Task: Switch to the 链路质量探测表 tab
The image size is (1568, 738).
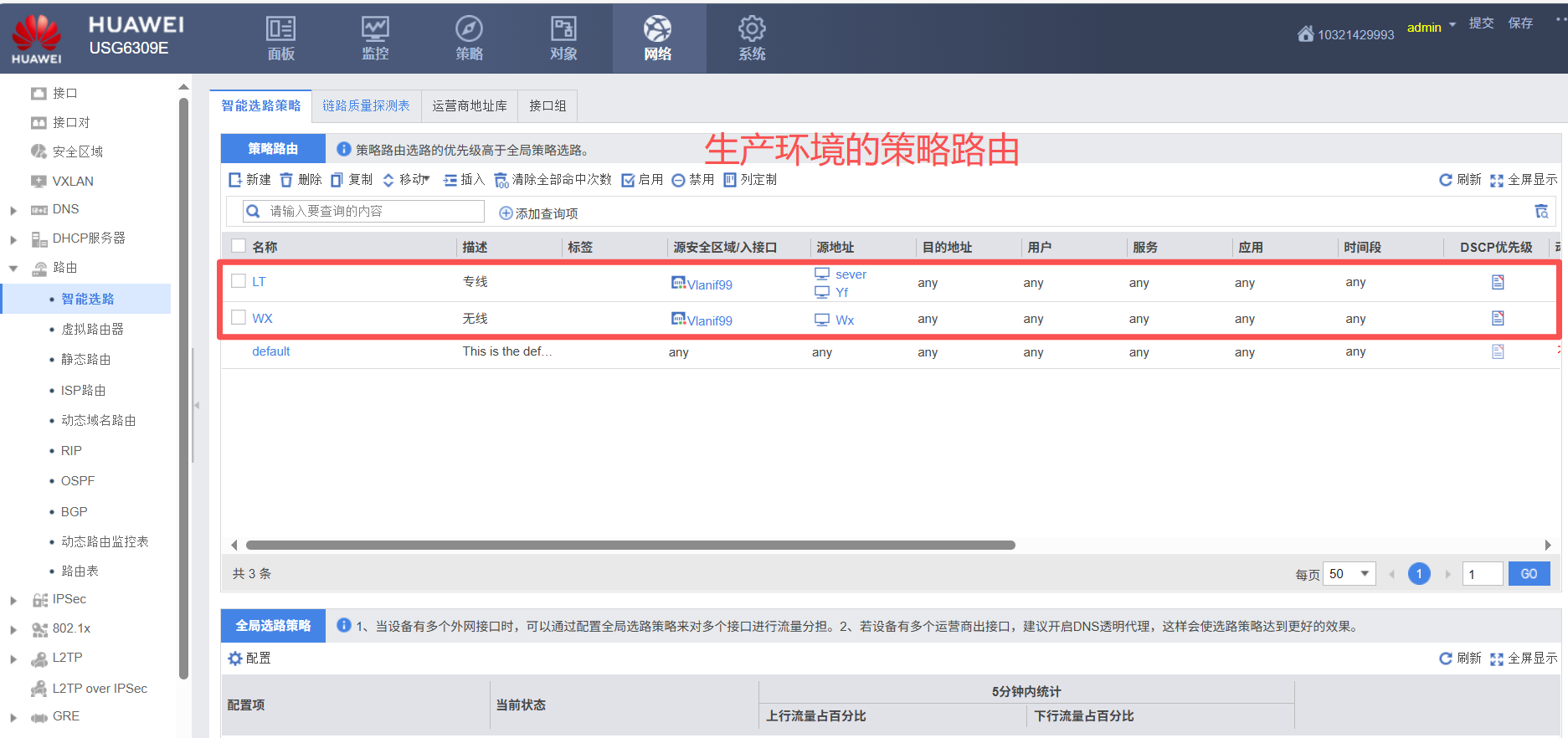Action: (366, 106)
